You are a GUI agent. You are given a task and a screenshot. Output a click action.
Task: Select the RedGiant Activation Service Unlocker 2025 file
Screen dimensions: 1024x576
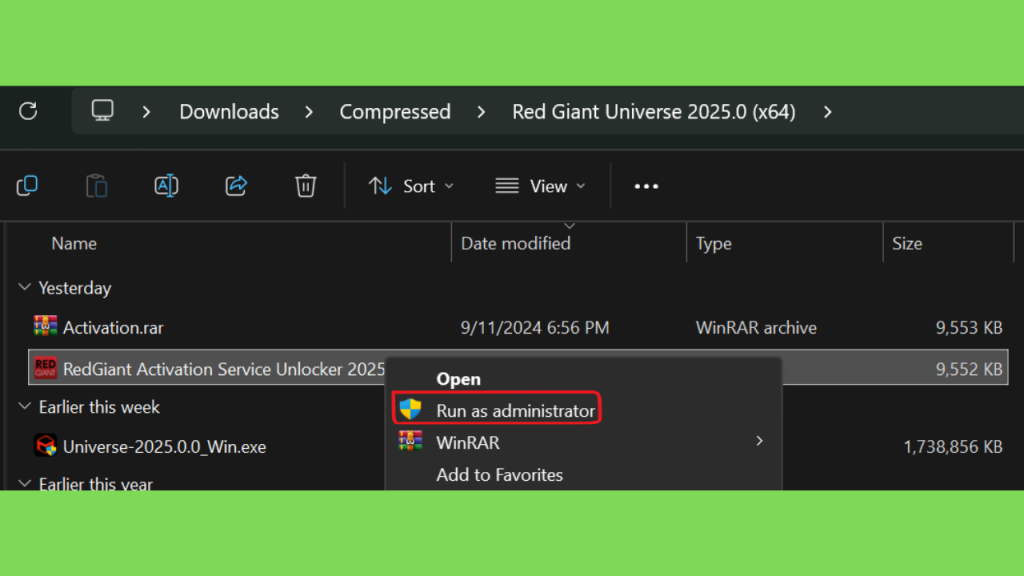click(x=224, y=369)
